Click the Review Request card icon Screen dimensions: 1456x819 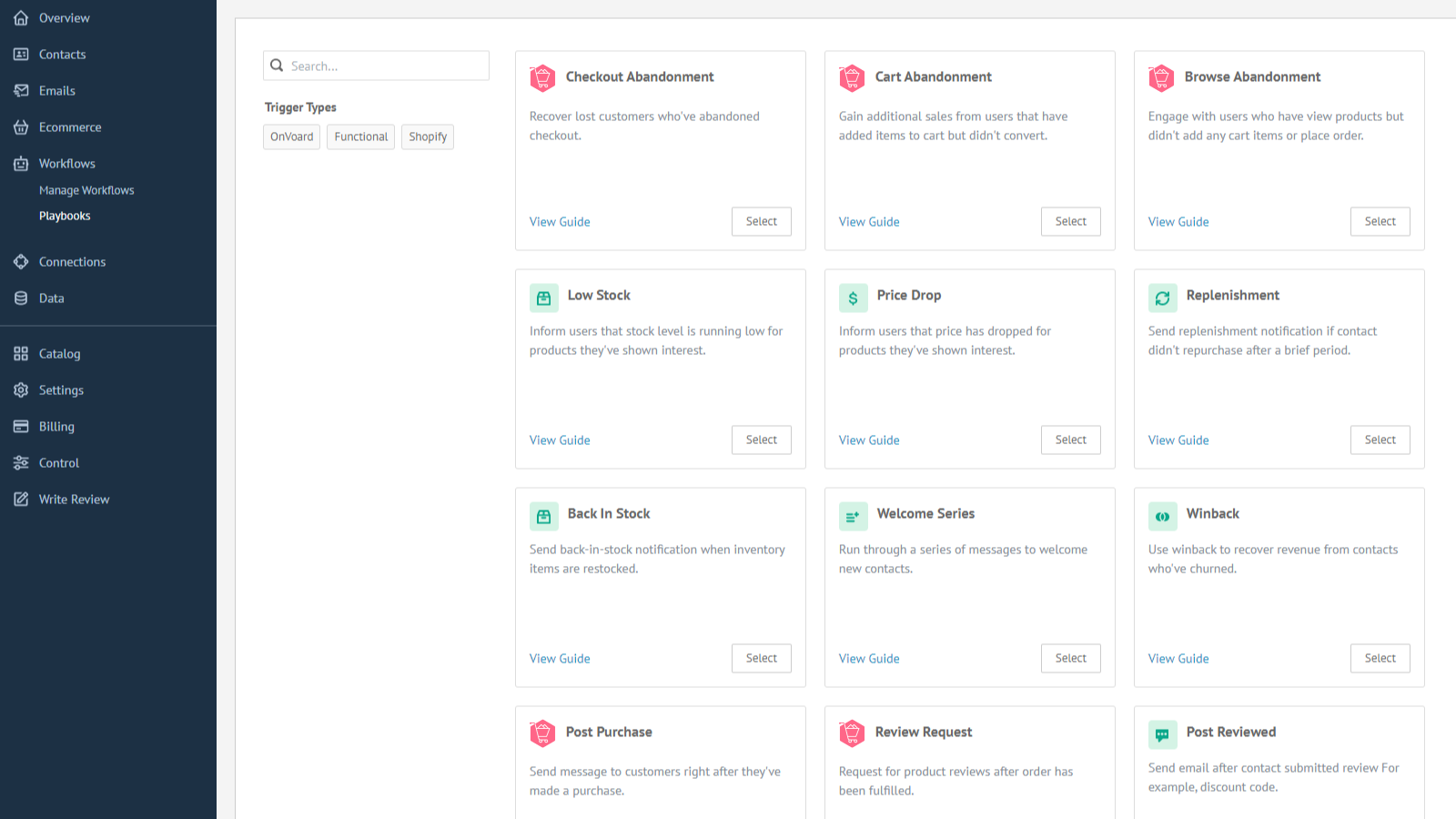click(852, 733)
